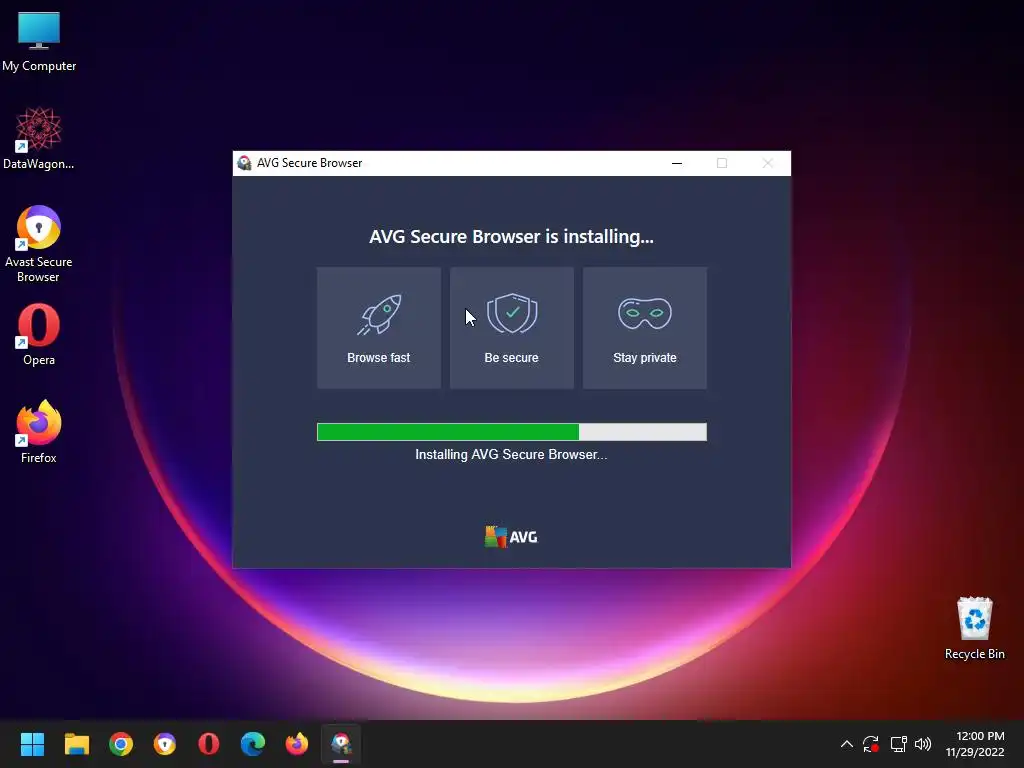The height and width of the screenshot is (768, 1024).
Task: Show hidden system tray icons
Action: point(846,744)
